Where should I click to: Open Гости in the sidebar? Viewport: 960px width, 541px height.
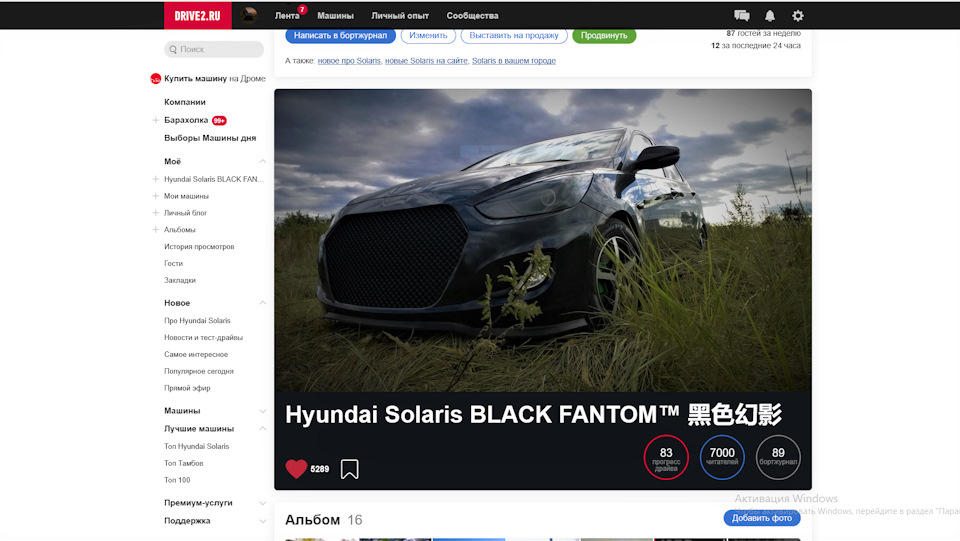pos(173,263)
